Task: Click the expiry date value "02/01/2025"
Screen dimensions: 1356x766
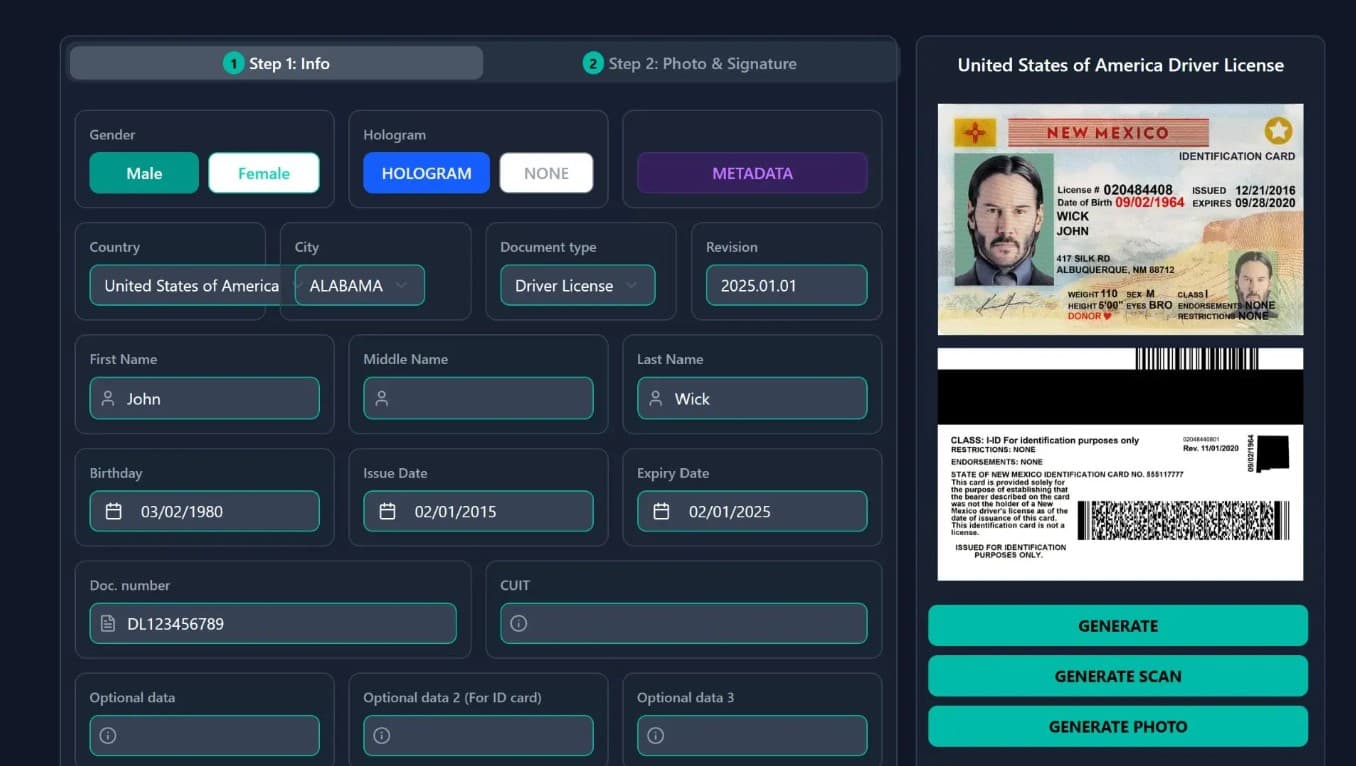Action: [730, 511]
